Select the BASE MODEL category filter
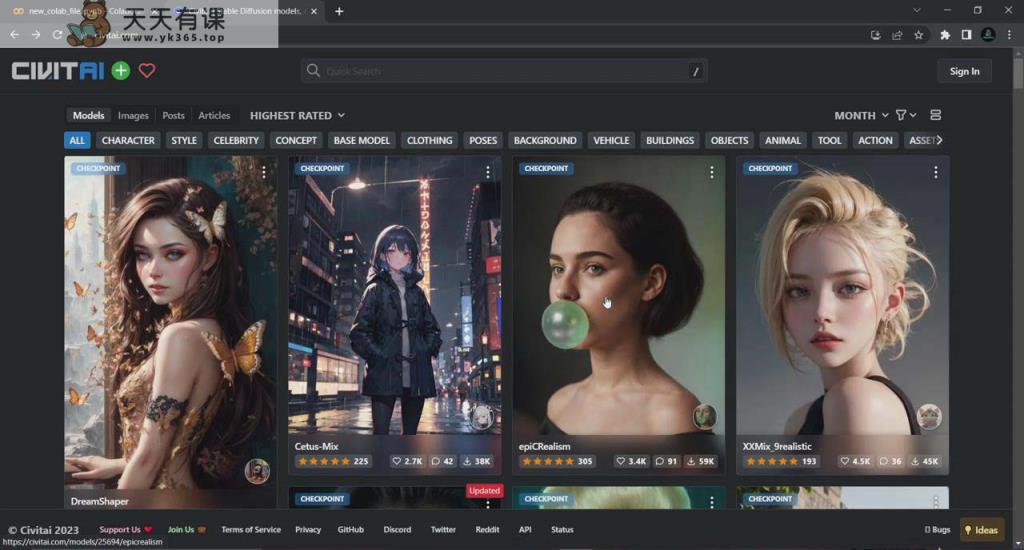The image size is (1024, 550). 362,140
